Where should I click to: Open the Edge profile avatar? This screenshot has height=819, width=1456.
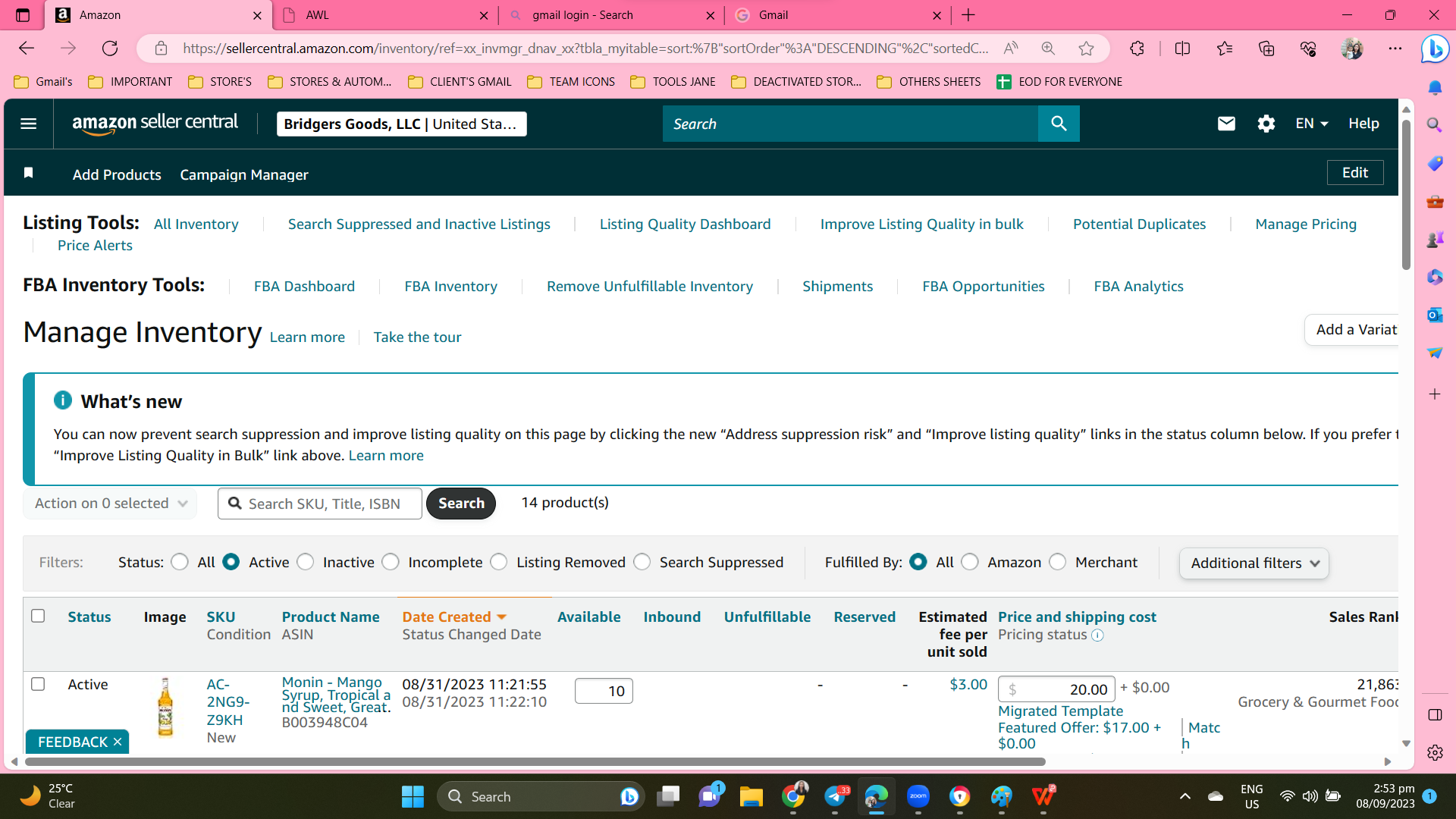(1352, 49)
